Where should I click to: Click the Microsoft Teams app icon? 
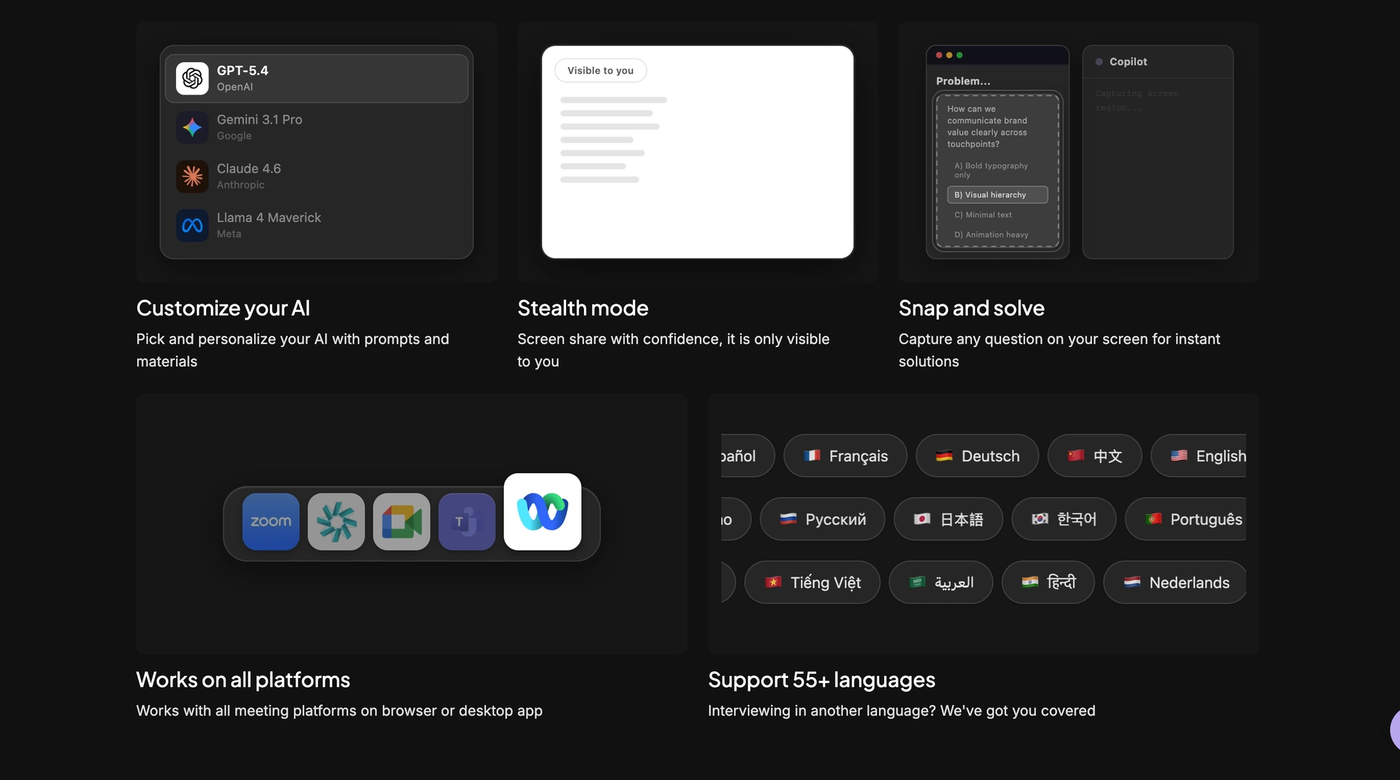point(467,522)
